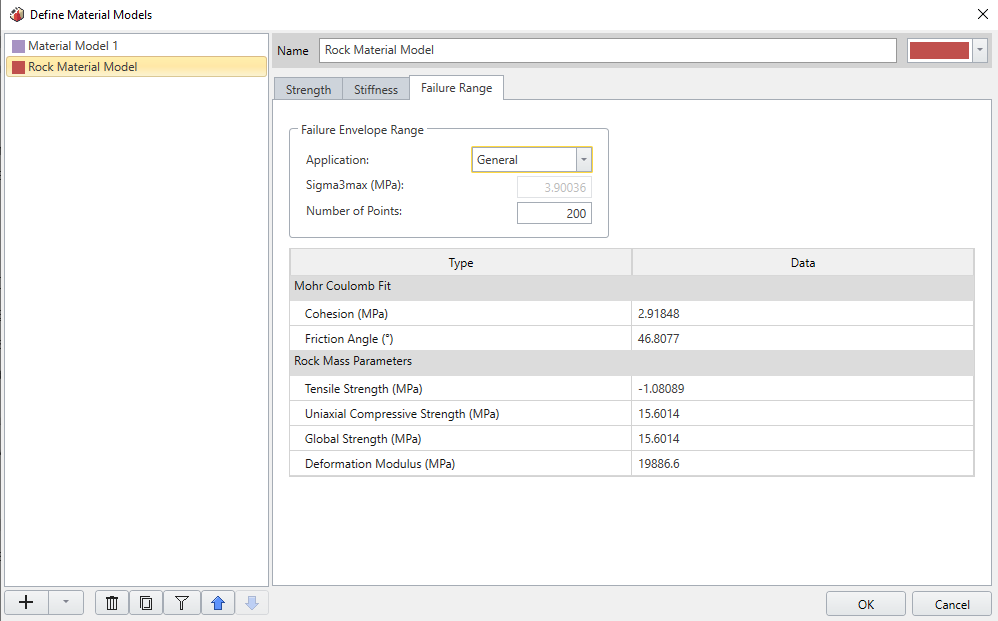
Task: Expand the Application dropdown set to General
Action: [583, 160]
